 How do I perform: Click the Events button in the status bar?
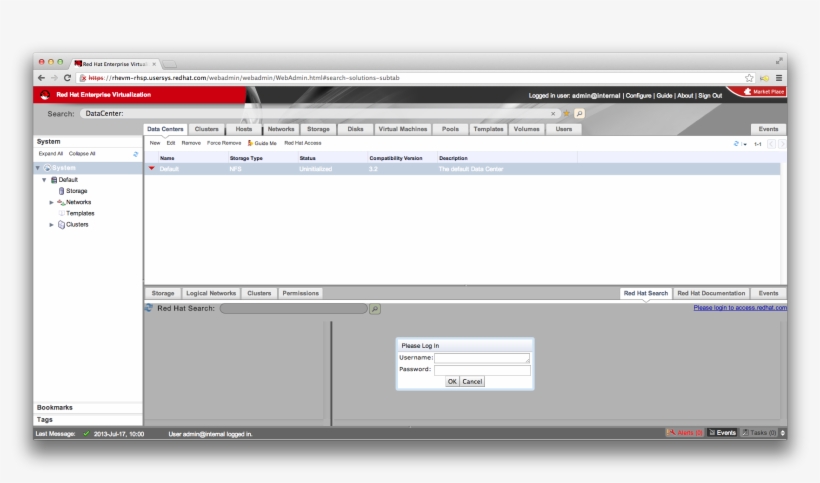click(722, 433)
